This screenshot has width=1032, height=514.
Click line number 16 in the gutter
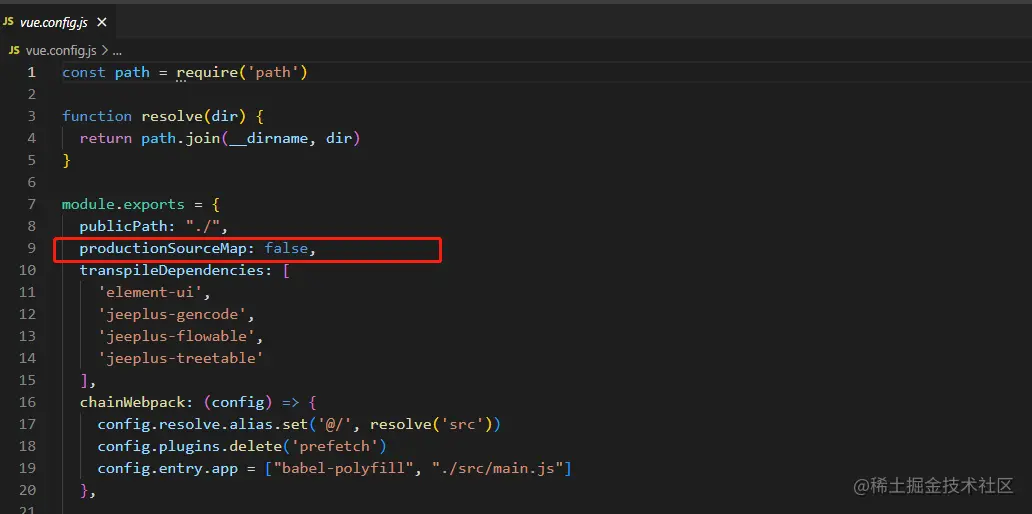pyautogui.click(x=28, y=401)
